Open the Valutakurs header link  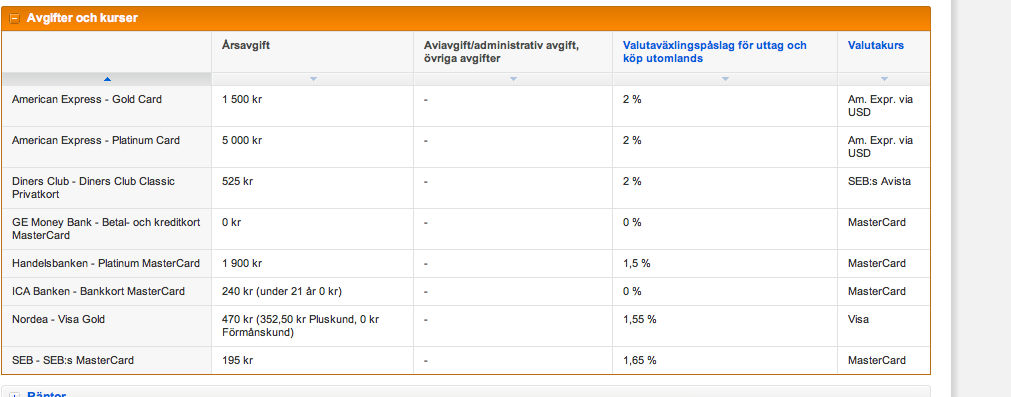tap(876, 46)
